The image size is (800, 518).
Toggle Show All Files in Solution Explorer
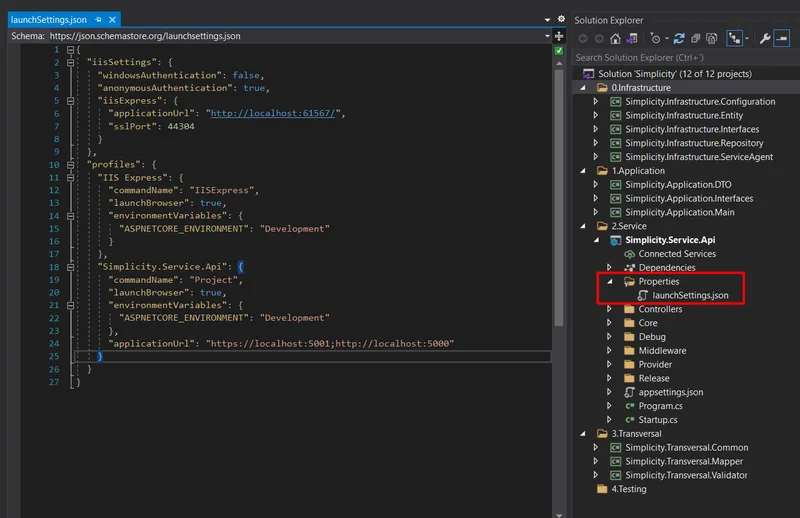[x=712, y=39]
